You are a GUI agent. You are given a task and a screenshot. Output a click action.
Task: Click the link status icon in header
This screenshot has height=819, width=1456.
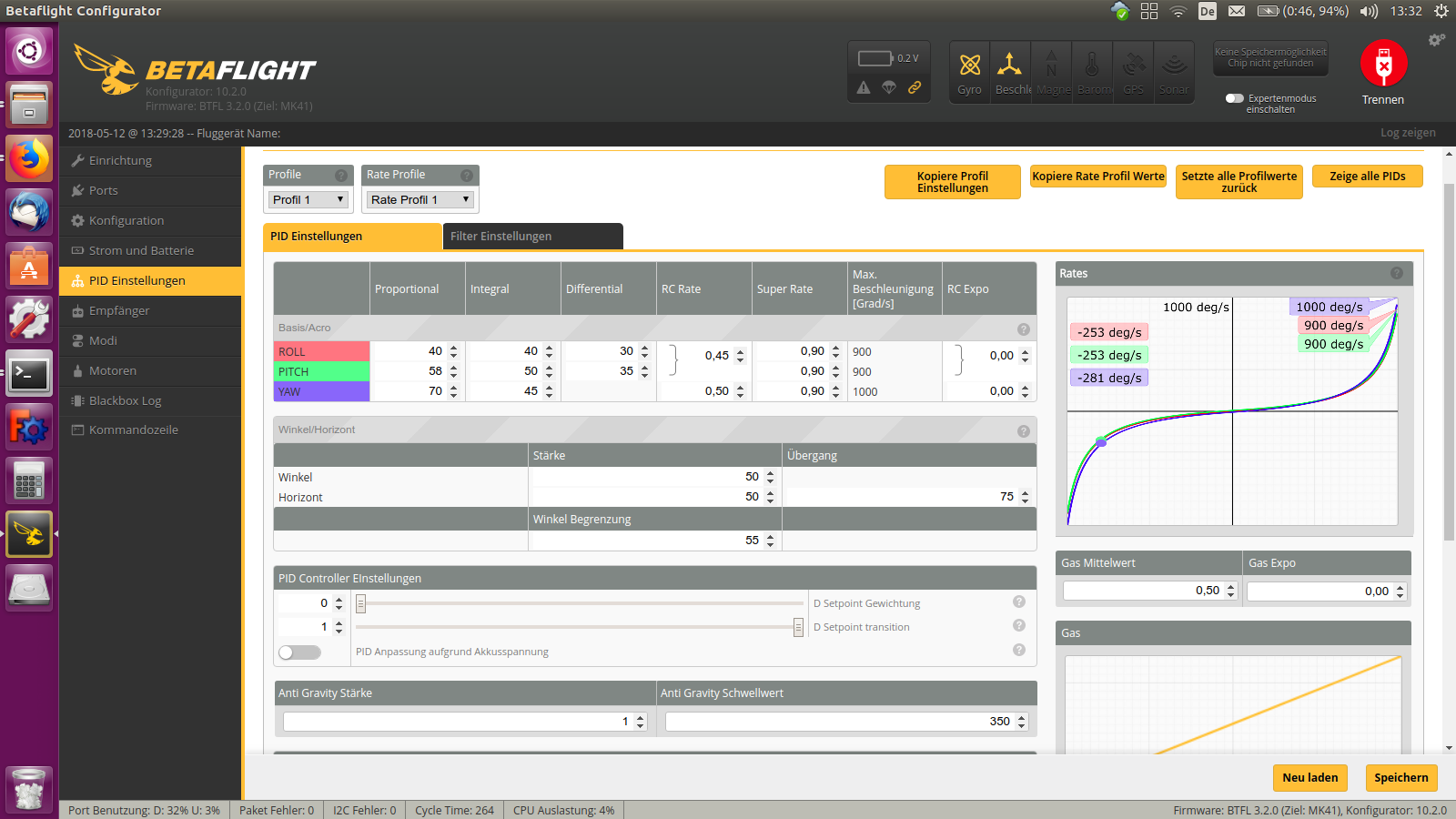tap(915, 87)
